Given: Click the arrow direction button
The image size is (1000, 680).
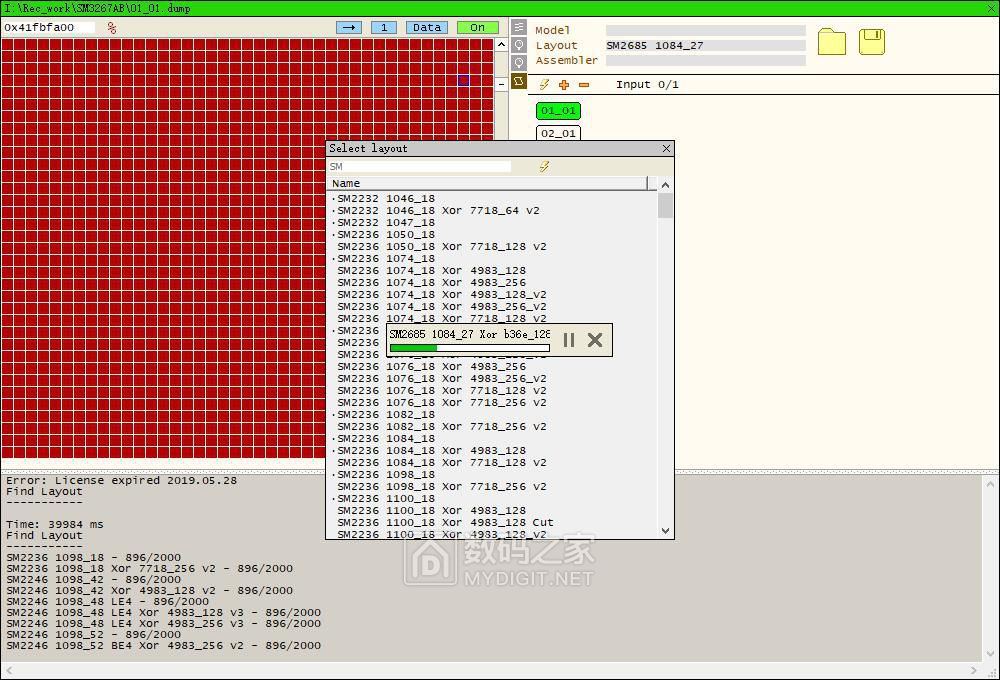Looking at the screenshot, I should pyautogui.click(x=349, y=27).
